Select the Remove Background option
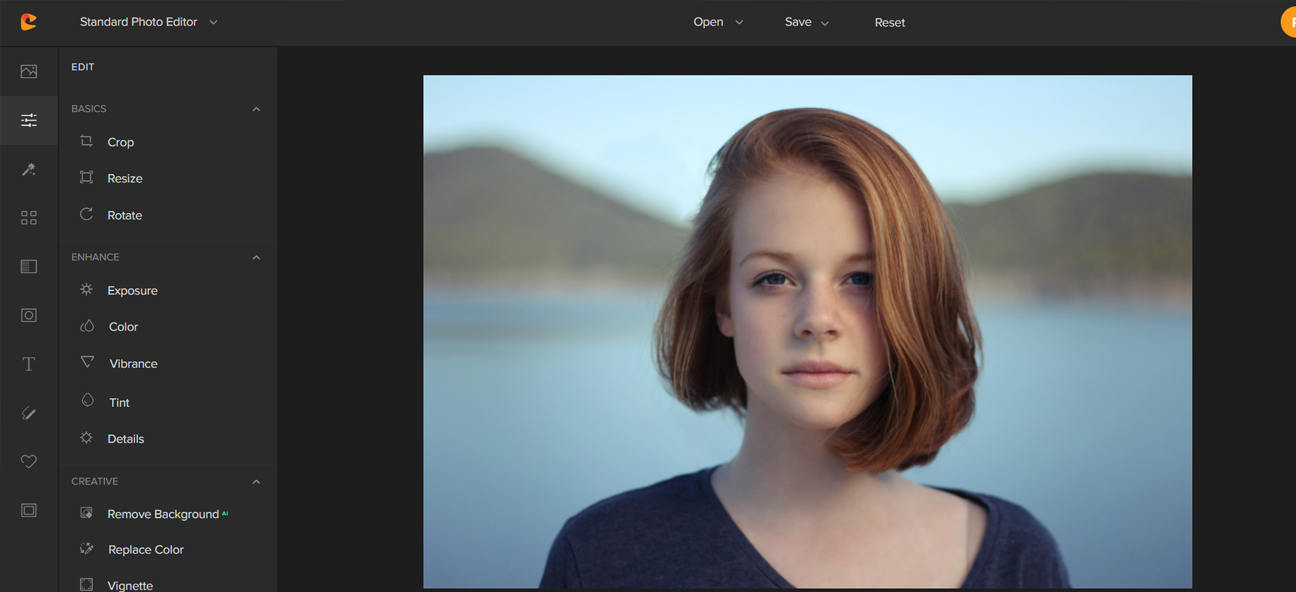Viewport: 1296px width, 592px height. click(x=162, y=514)
